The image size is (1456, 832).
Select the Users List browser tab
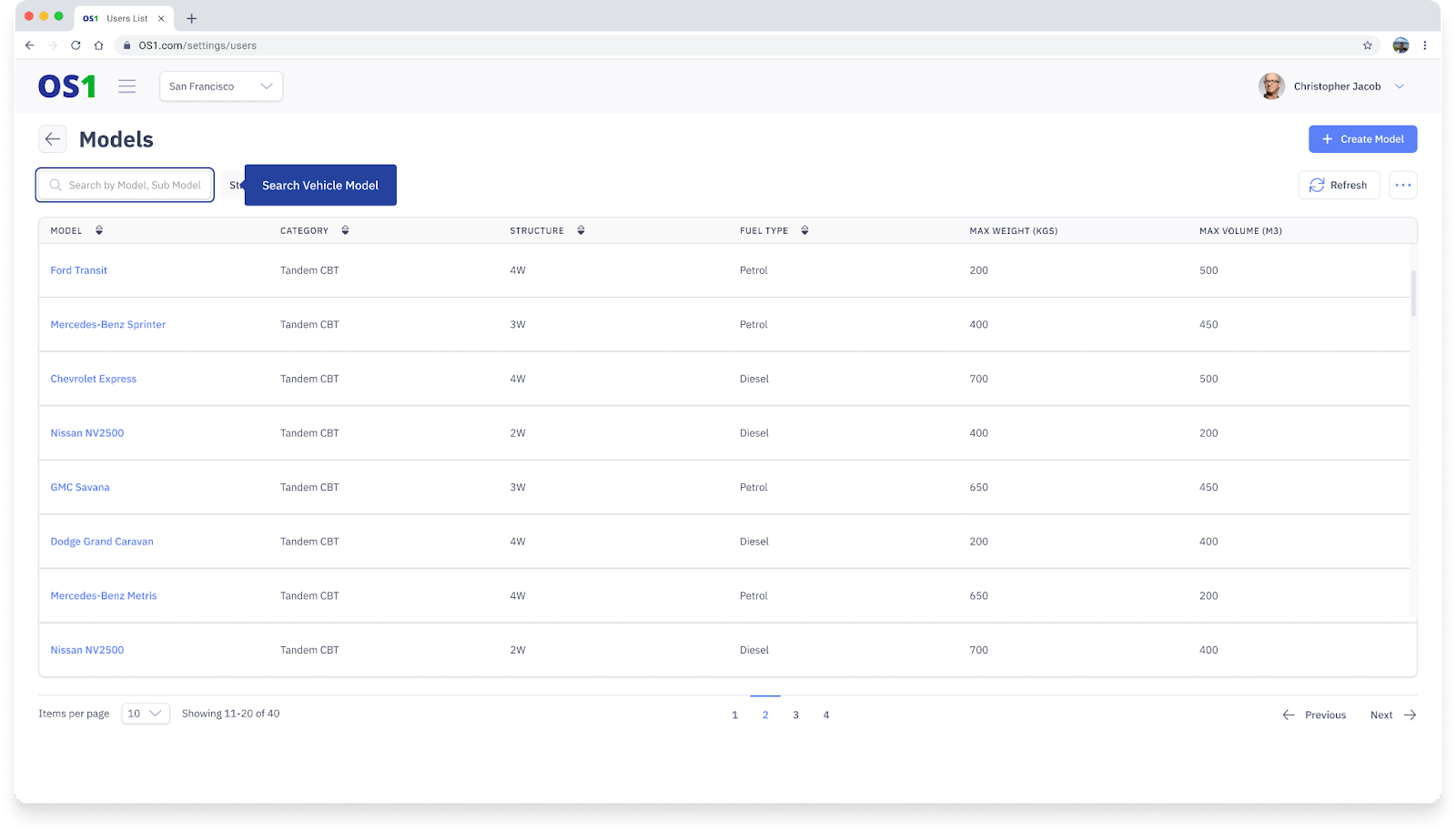click(x=125, y=18)
